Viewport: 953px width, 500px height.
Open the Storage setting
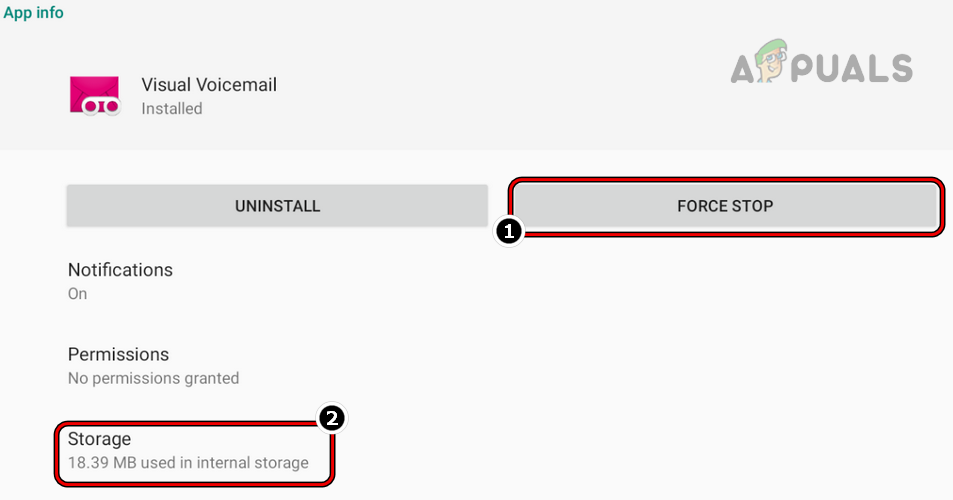99,439
